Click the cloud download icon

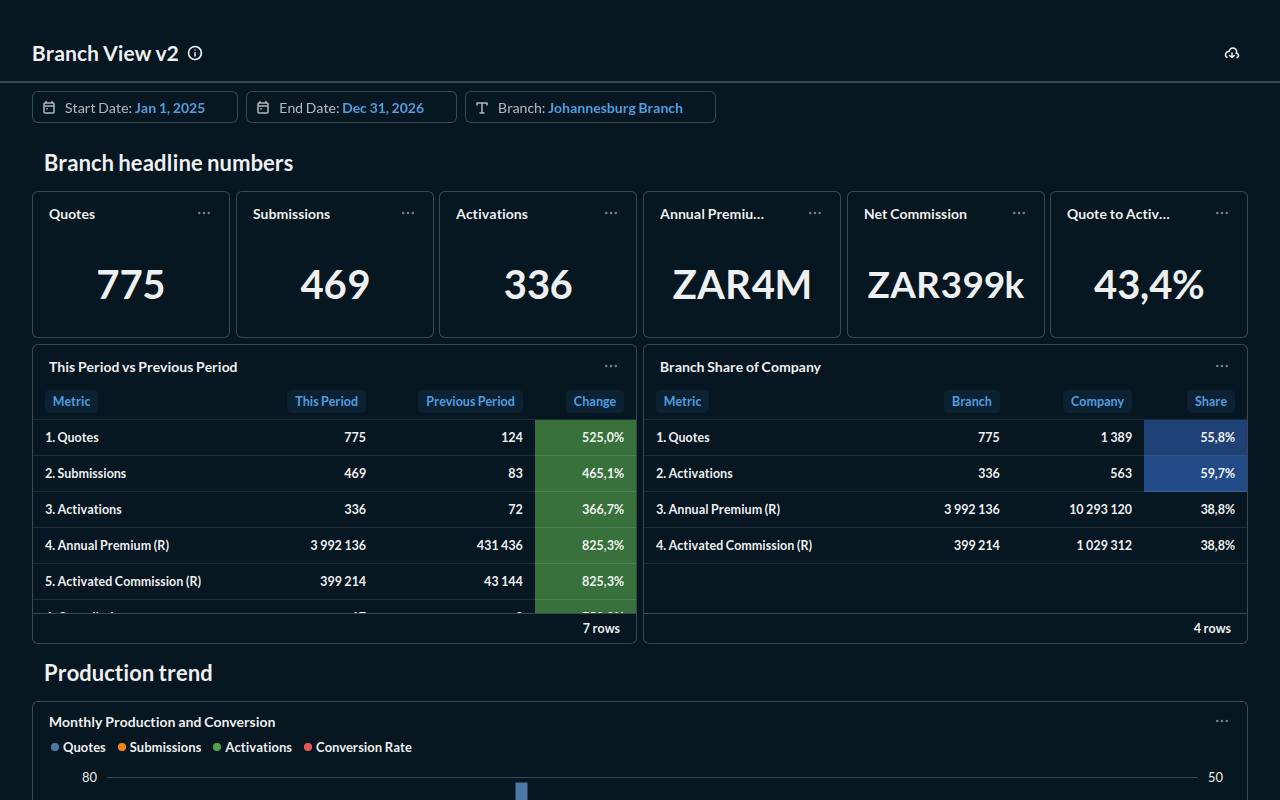[1232, 53]
